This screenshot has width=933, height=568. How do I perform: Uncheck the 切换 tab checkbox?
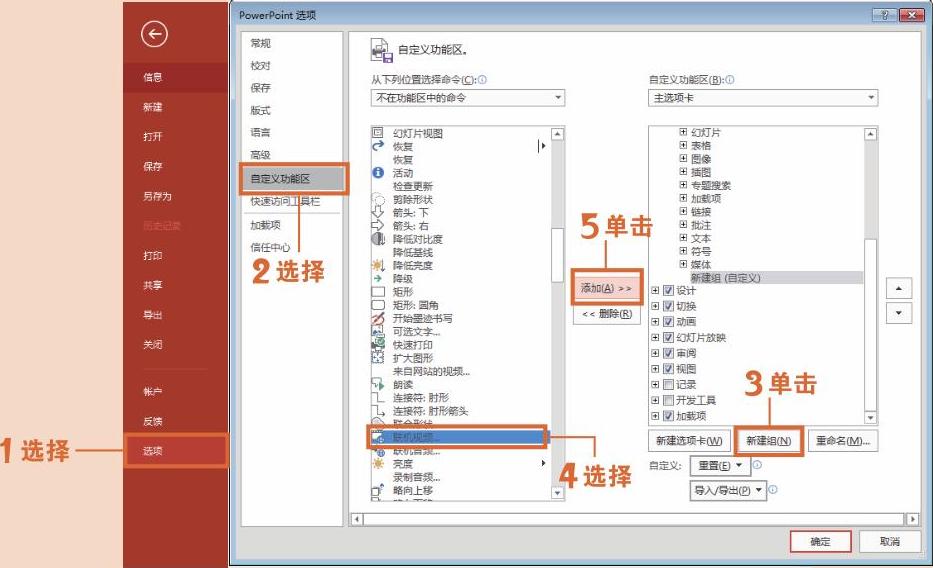668,306
